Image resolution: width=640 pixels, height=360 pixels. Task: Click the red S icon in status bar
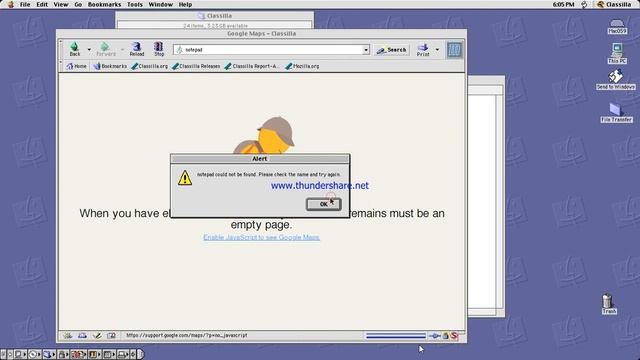coord(454,336)
